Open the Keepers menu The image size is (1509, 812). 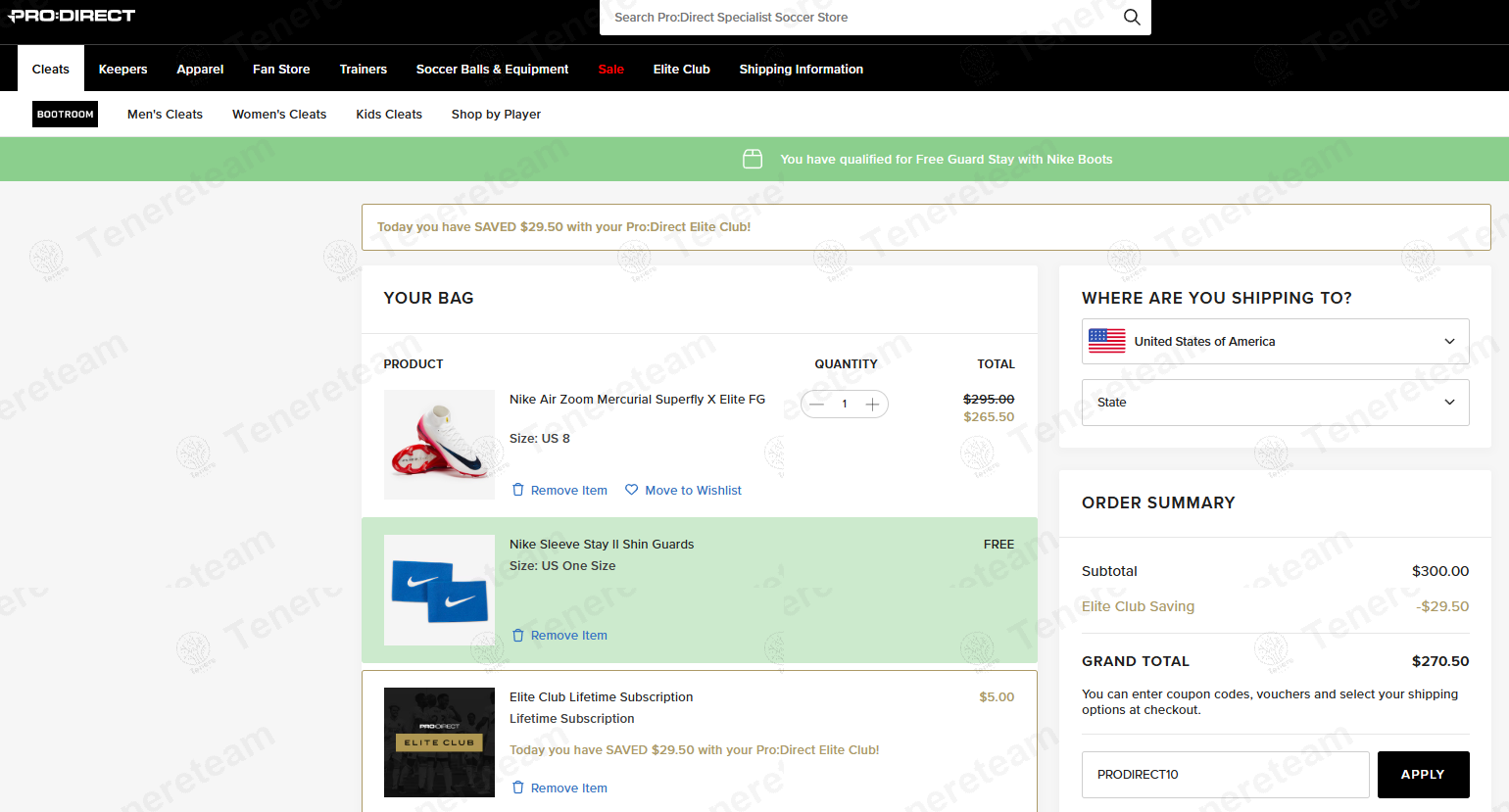[x=122, y=70]
